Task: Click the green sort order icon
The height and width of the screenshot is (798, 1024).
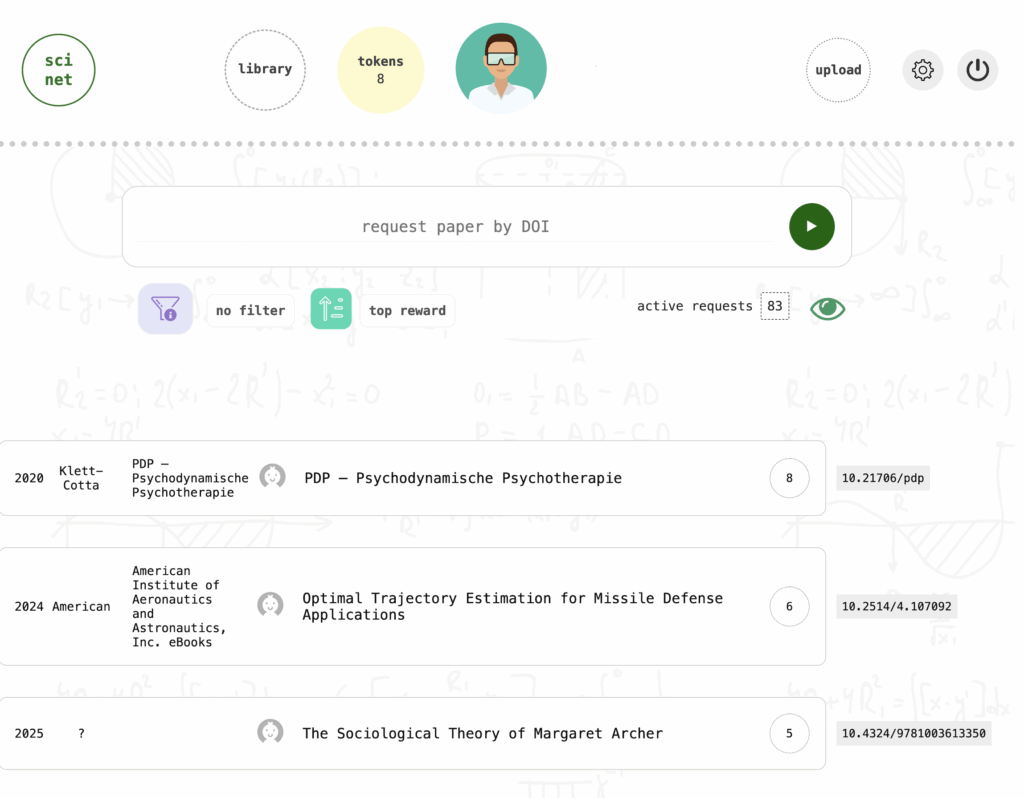Action: 331,309
